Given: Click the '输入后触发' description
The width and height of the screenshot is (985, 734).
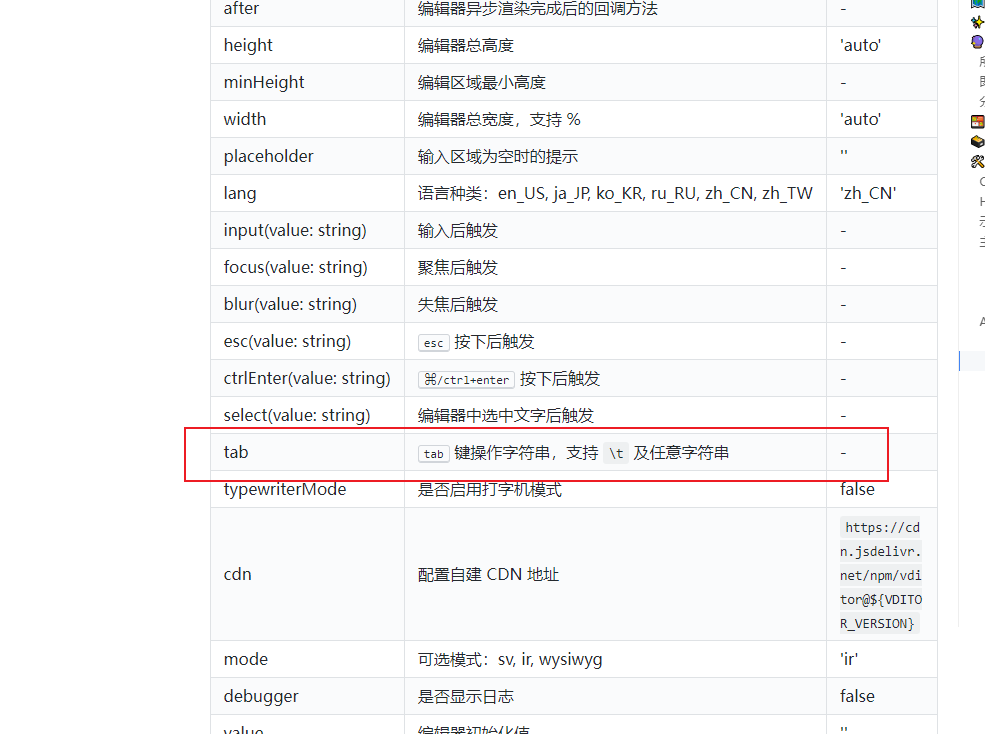Looking at the screenshot, I should [457, 231].
